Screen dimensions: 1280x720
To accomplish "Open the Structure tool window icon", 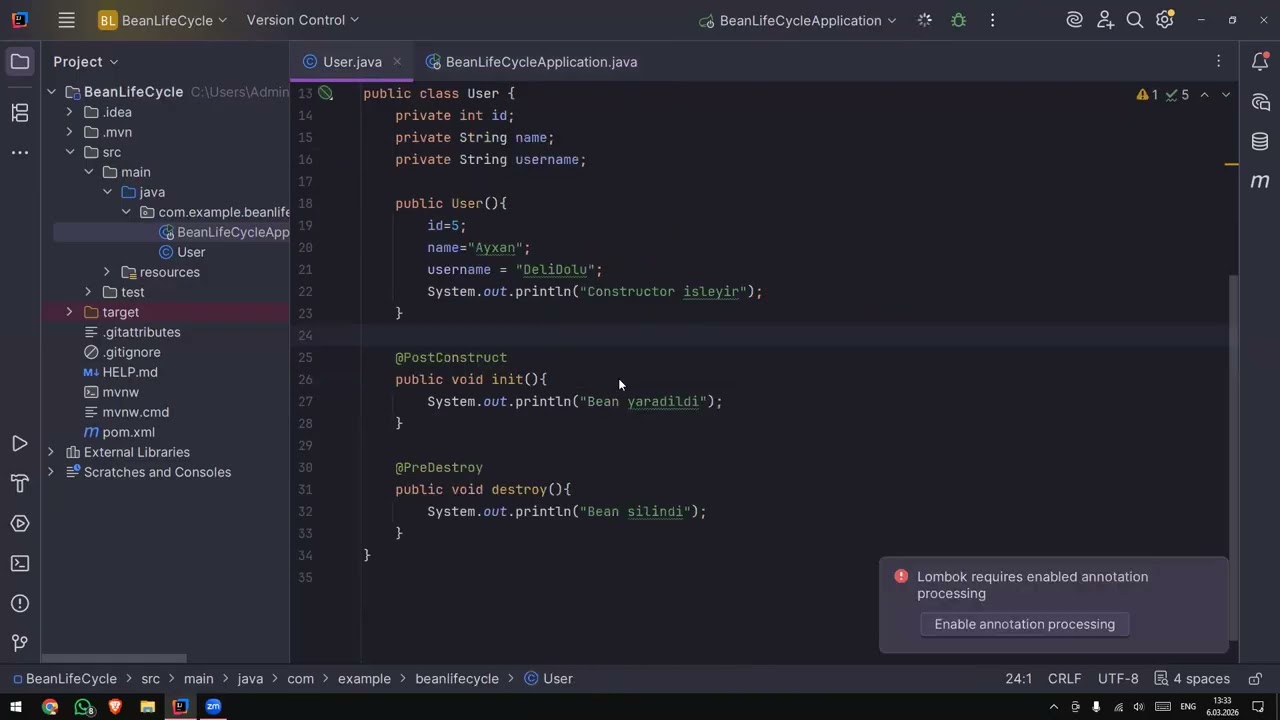I will point(20,113).
